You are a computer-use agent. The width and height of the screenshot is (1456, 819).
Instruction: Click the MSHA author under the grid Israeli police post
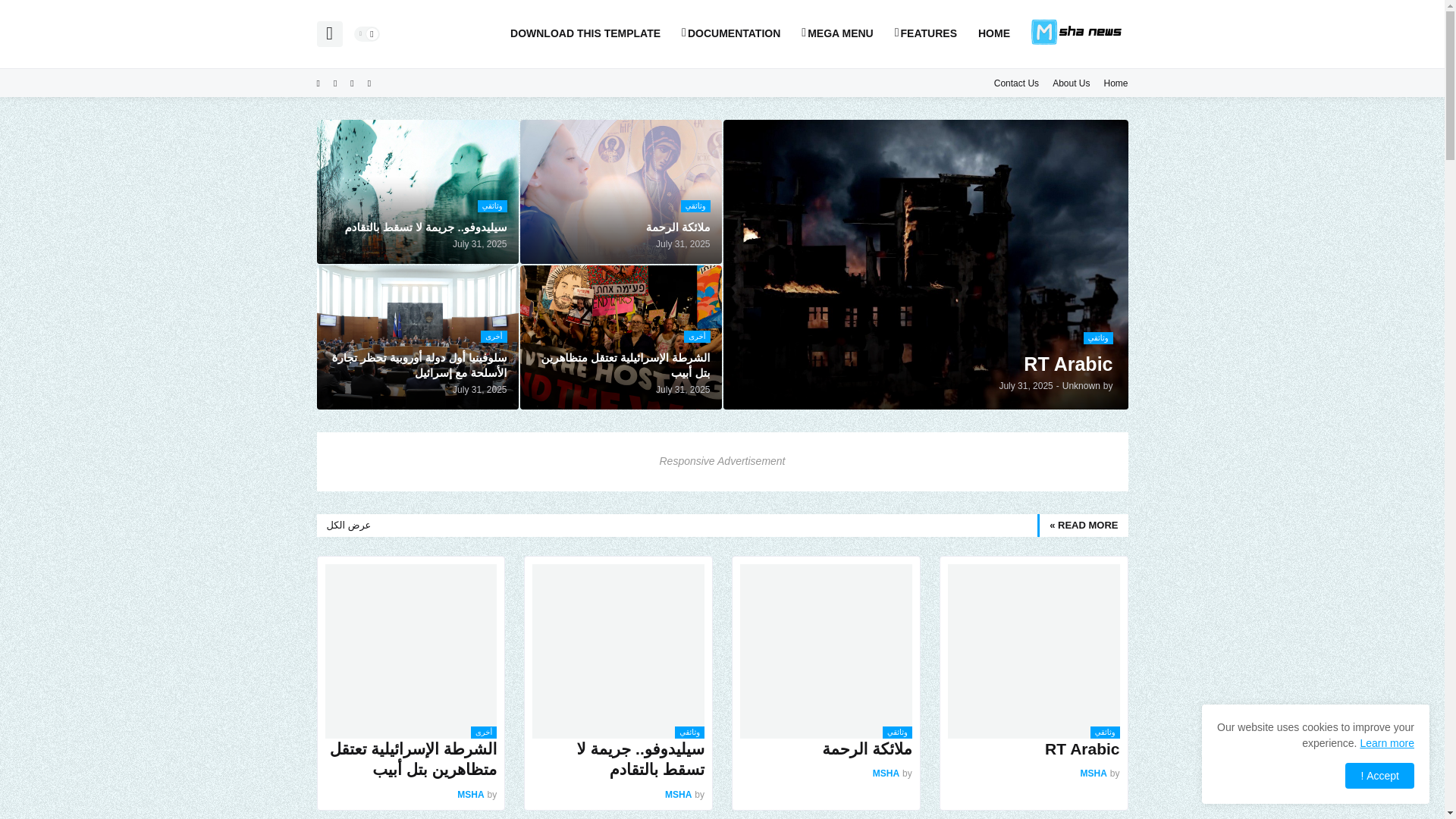click(470, 795)
